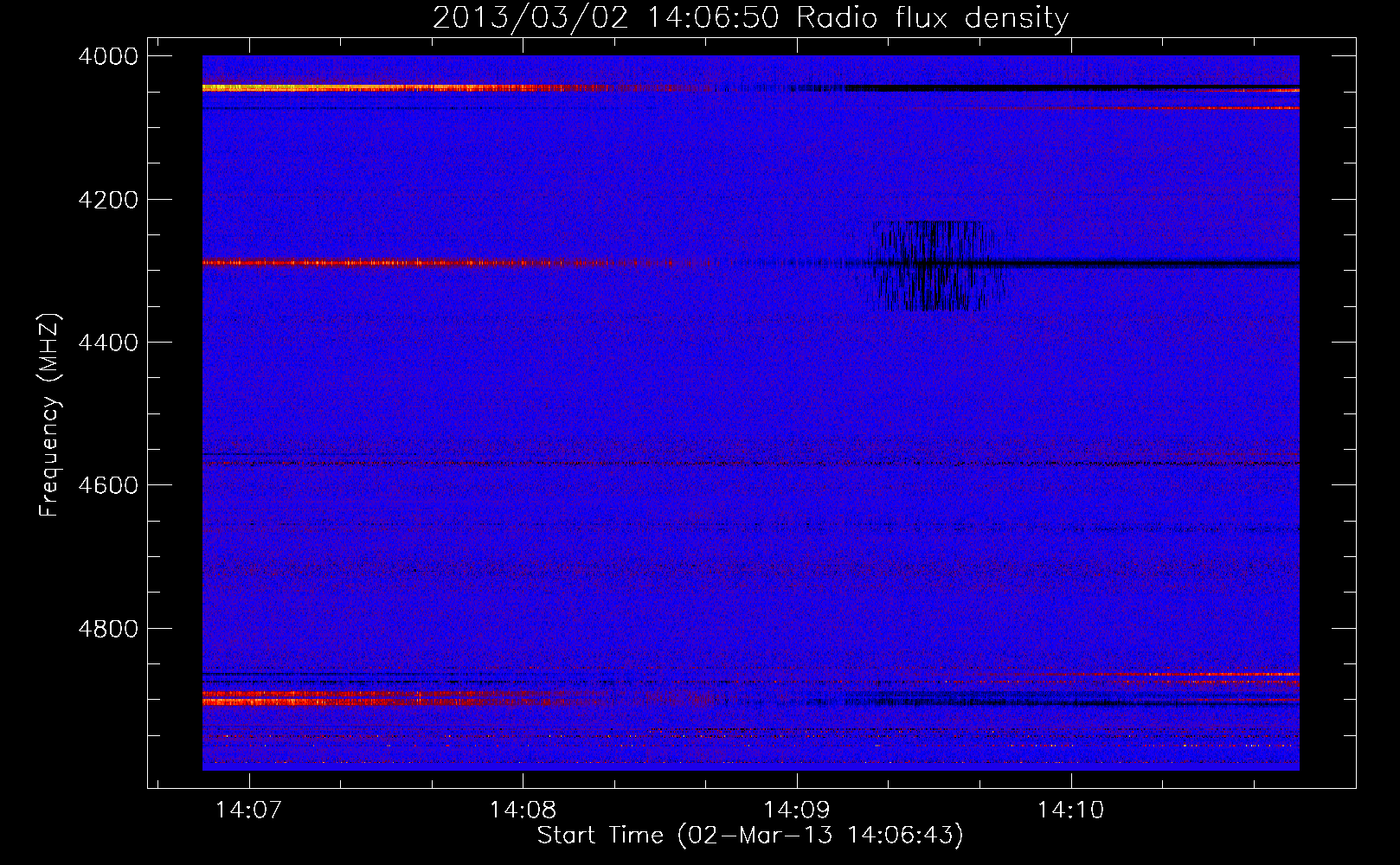This screenshot has height=865, width=1400.
Task: Click the "Start Time (02-Mar-13 14:06:43)" x-axis label
Action: [x=750, y=836]
